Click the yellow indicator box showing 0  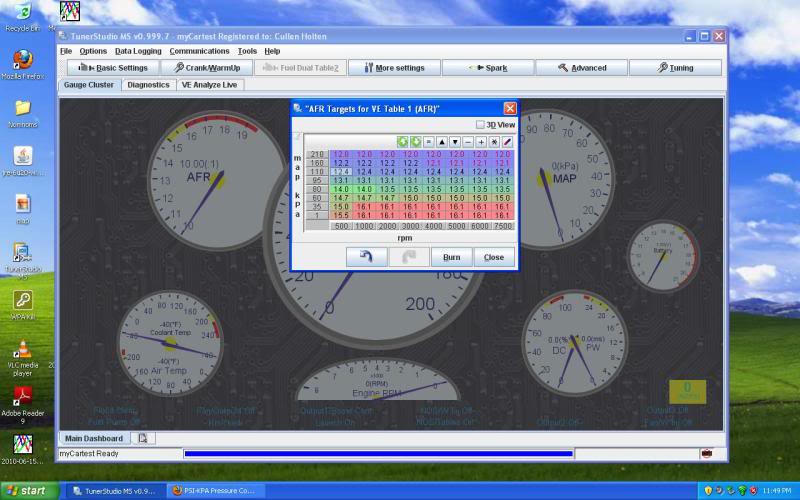(687, 391)
